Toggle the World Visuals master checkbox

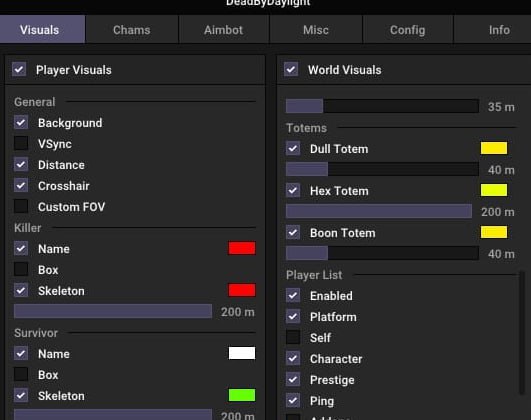coord(291,69)
